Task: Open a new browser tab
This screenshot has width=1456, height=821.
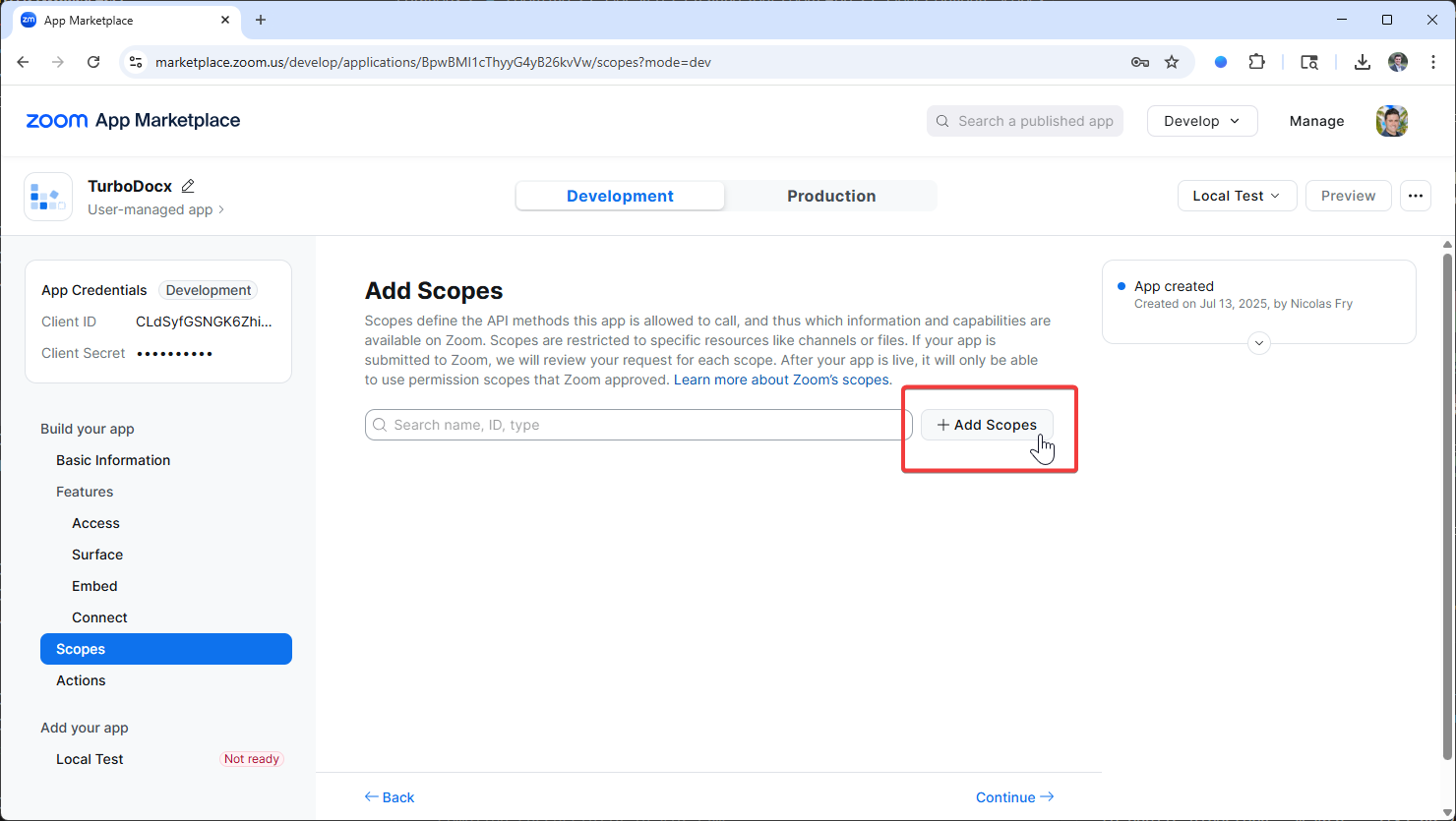Action: tap(261, 20)
